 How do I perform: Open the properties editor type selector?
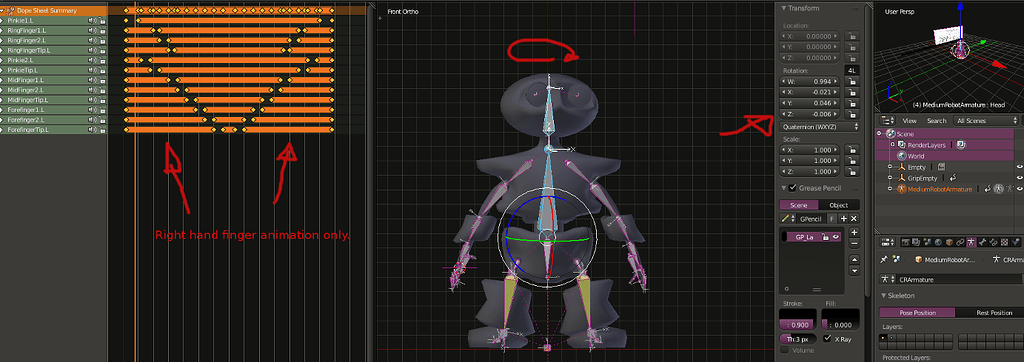(887, 242)
